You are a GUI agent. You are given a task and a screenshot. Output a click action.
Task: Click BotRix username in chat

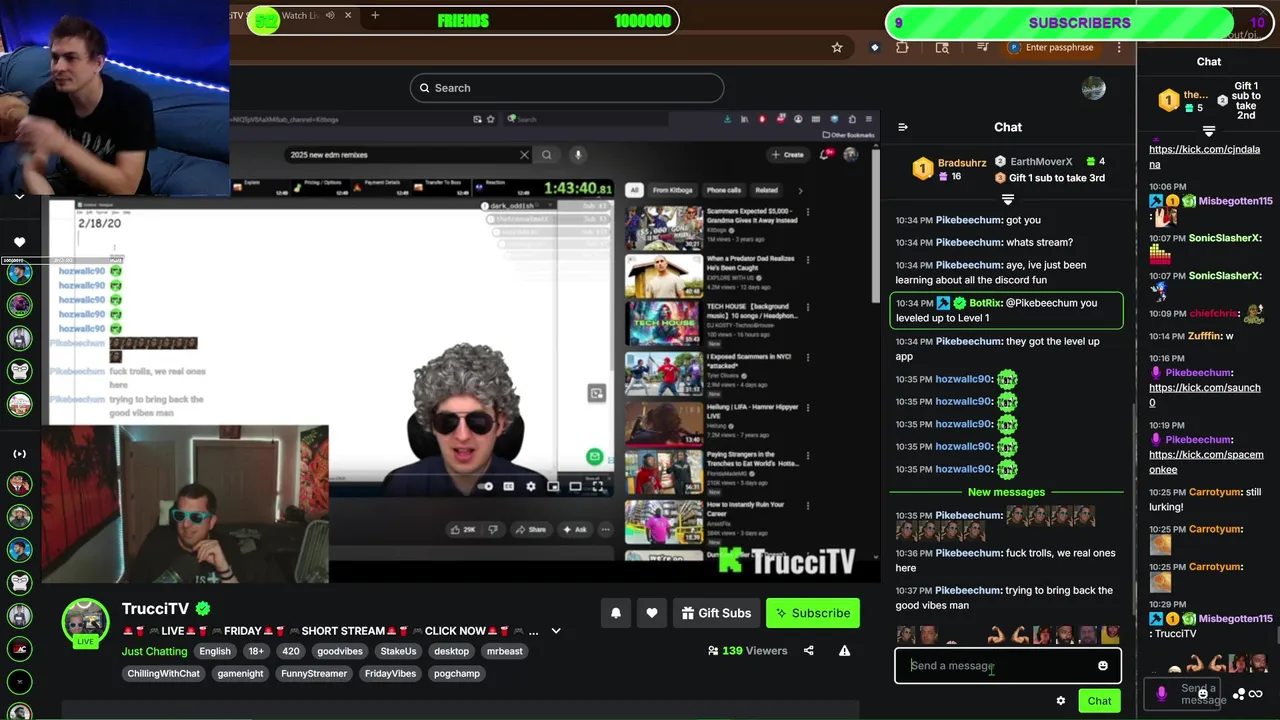(x=986, y=303)
